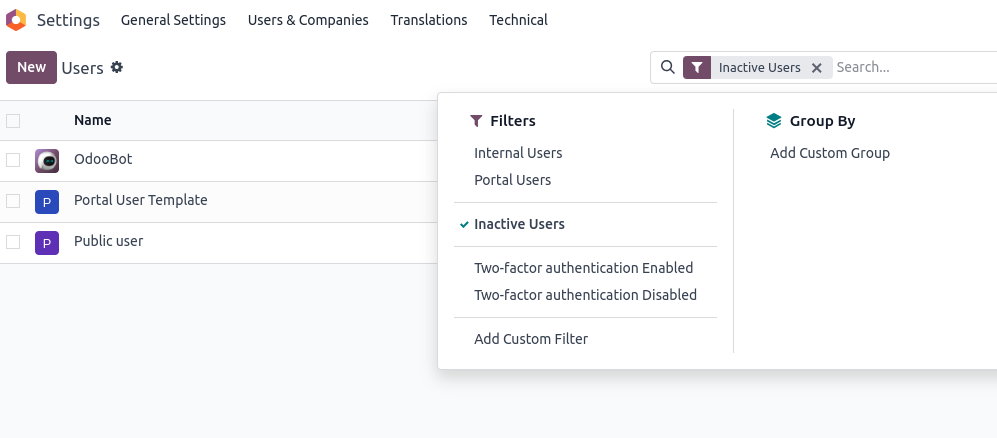Open the General Settings menu
Viewport: 997px width, 438px height.
coord(173,20)
